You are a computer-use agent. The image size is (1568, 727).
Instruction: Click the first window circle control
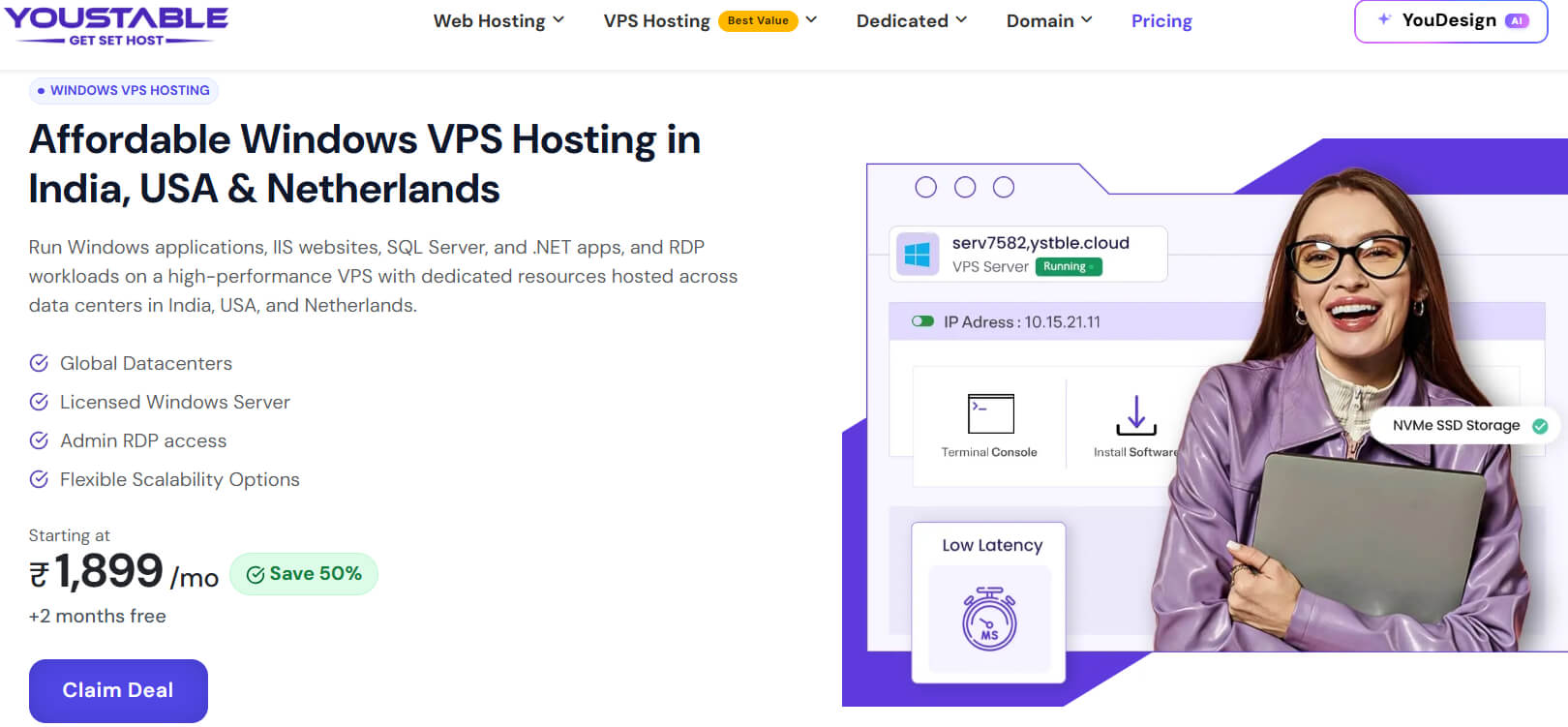pyautogui.click(x=926, y=187)
